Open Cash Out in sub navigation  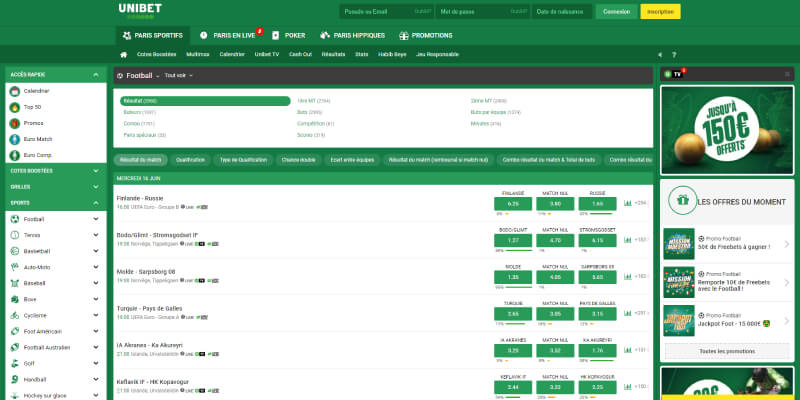pyautogui.click(x=301, y=55)
